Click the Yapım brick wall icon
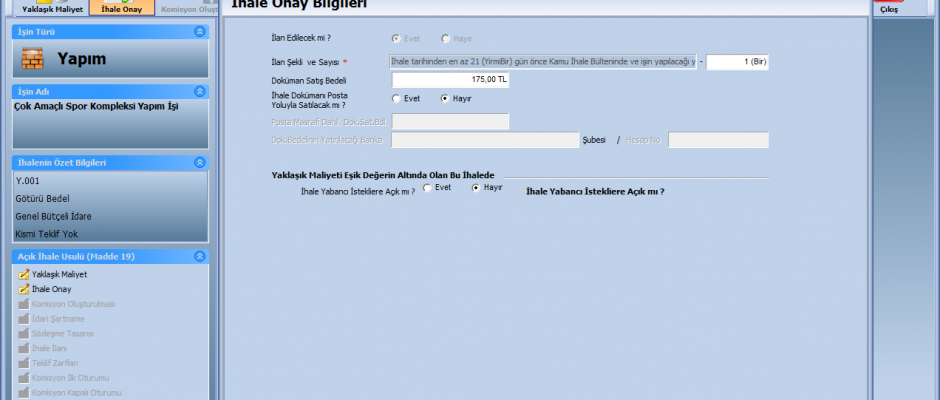The width and height of the screenshot is (940, 400). click(33, 59)
